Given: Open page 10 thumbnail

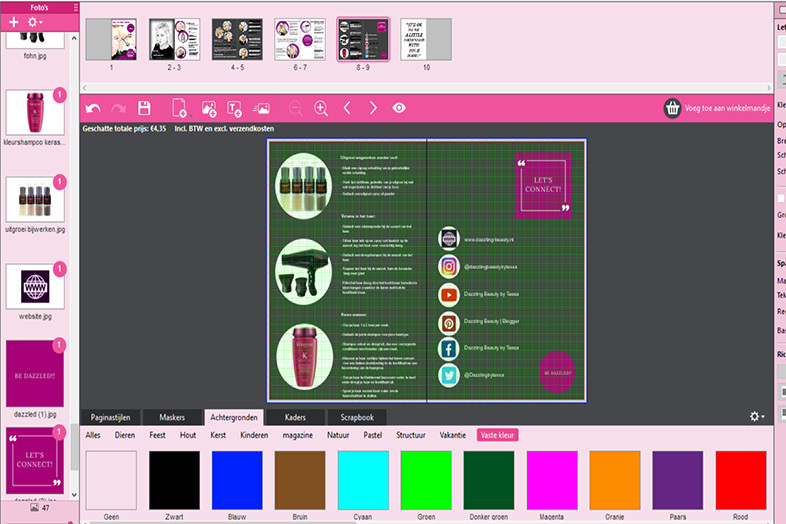Looking at the screenshot, I should click(x=426, y=40).
